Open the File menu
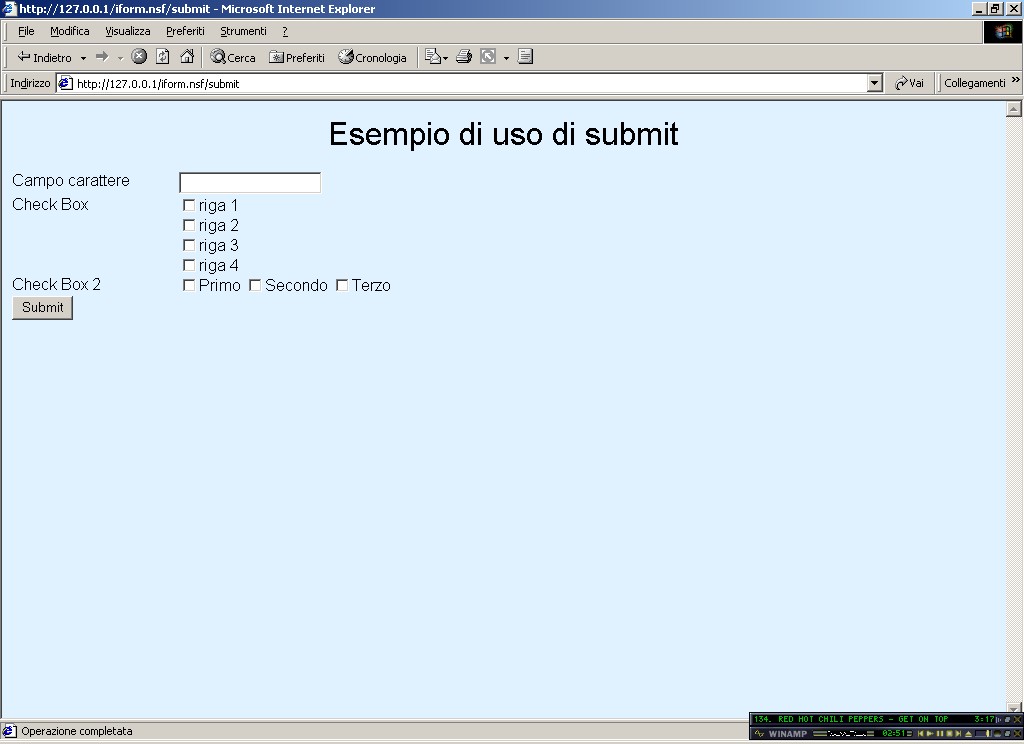The height and width of the screenshot is (744, 1024). coord(26,31)
